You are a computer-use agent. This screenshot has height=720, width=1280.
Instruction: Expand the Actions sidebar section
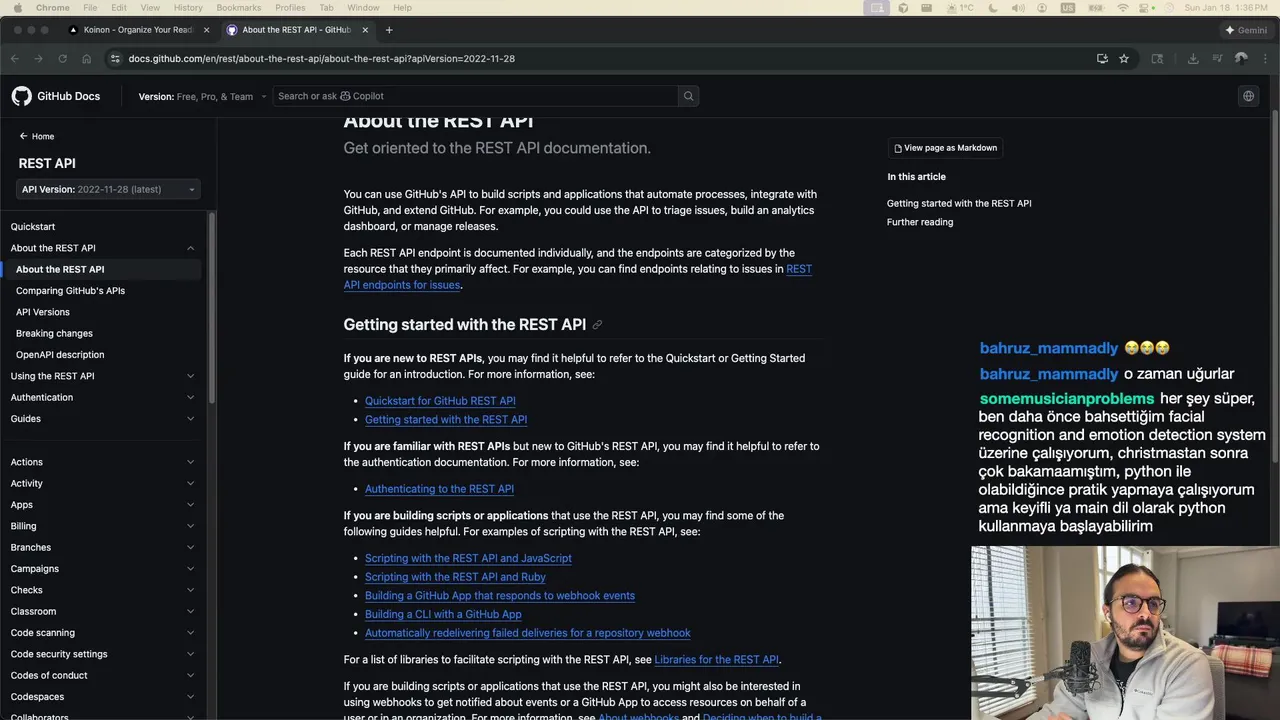(x=190, y=462)
